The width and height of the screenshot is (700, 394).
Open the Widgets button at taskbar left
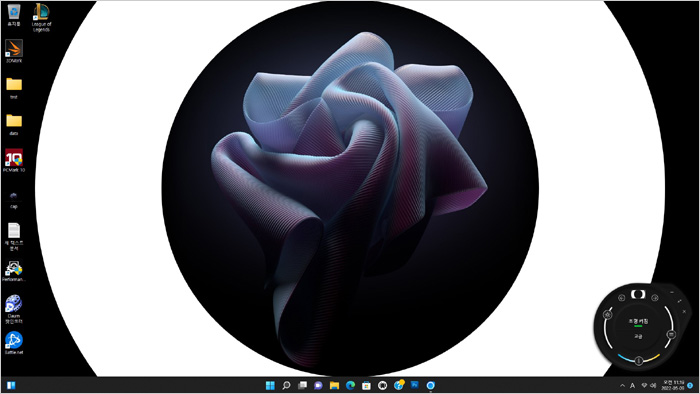[x=11, y=385]
